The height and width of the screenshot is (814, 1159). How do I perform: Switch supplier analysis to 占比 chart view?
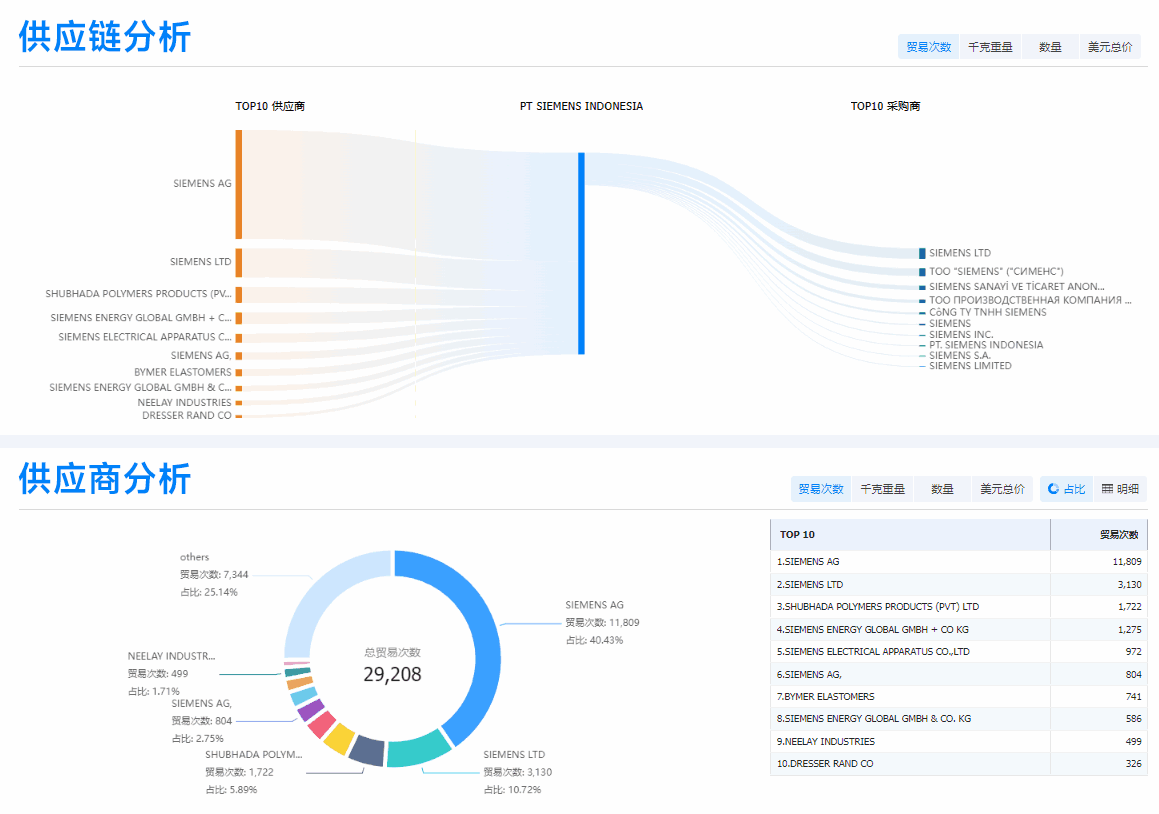(x=1066, y=489)
